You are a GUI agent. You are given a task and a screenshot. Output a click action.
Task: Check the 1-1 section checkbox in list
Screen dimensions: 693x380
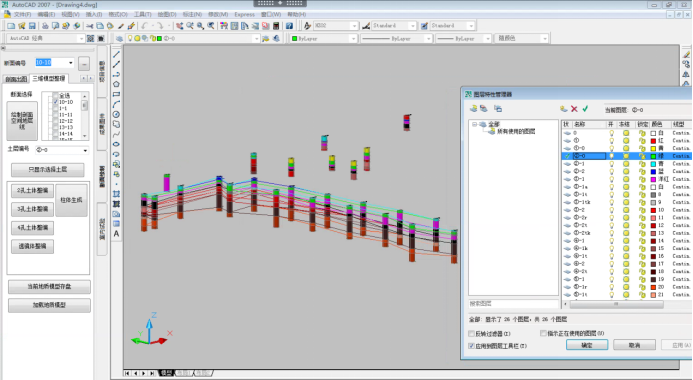(x=56, y=108)
